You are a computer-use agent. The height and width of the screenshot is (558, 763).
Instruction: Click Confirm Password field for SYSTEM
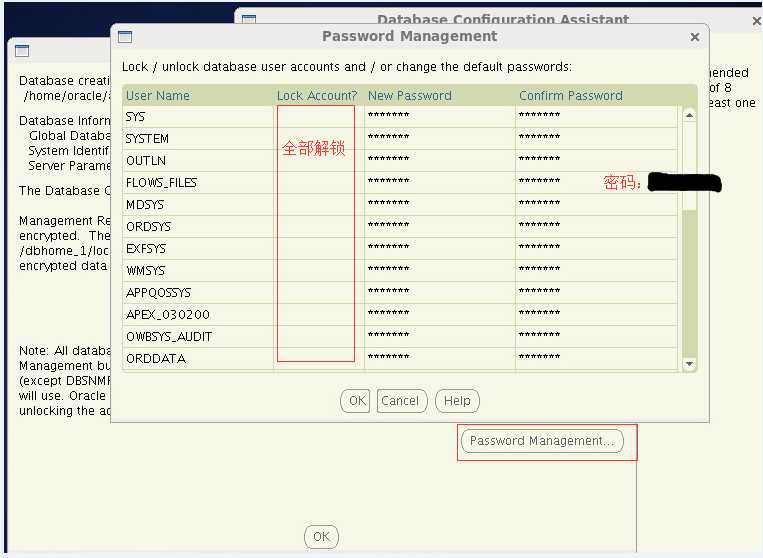point(596,139)
